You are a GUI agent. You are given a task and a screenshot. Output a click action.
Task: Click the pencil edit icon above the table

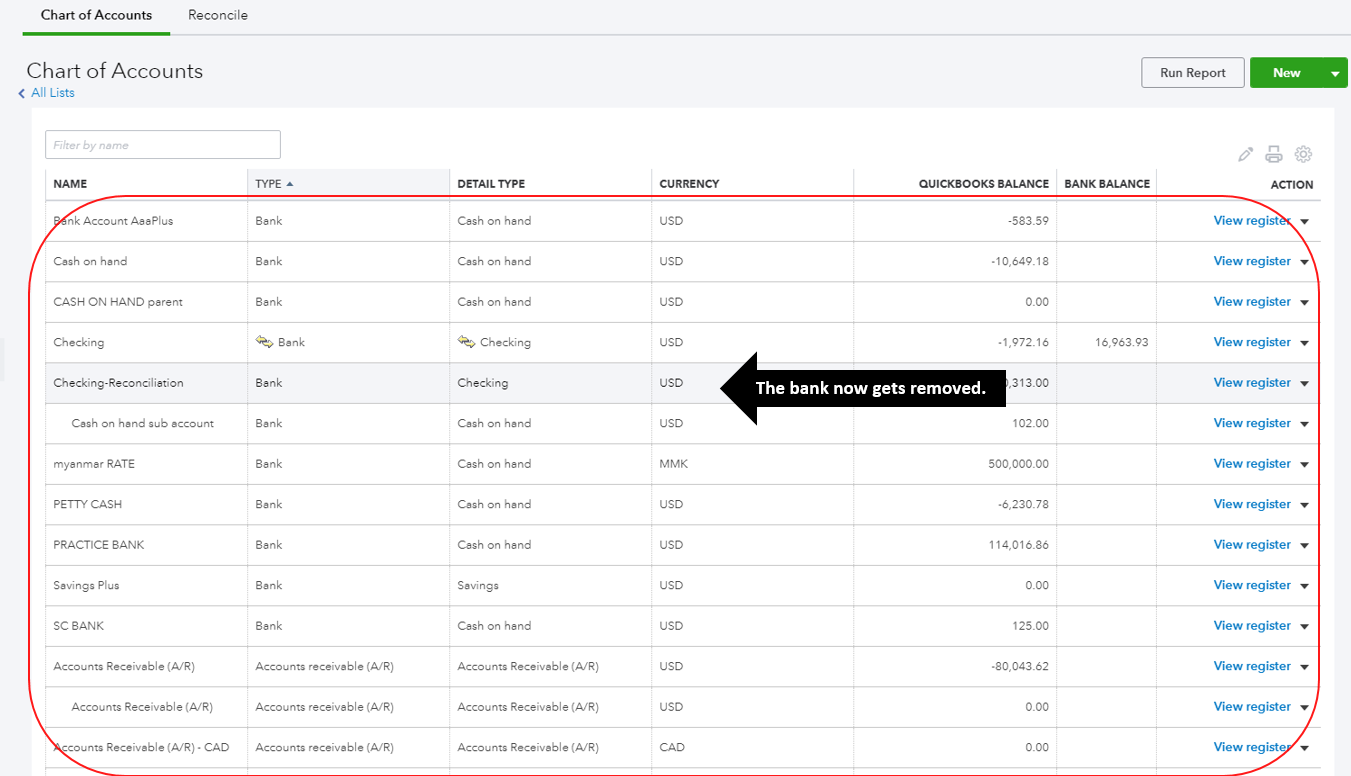coord(1244,154)
